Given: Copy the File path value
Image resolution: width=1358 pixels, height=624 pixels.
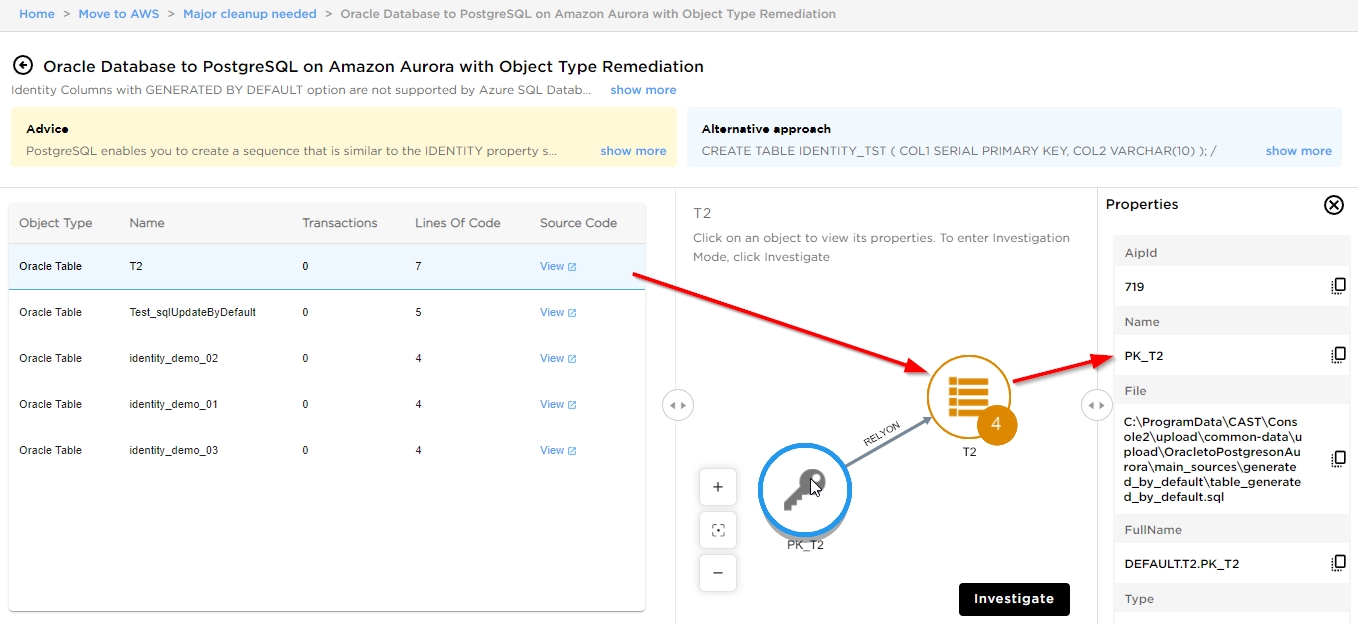Looking at the screenshot, I should pos(1338,459).
